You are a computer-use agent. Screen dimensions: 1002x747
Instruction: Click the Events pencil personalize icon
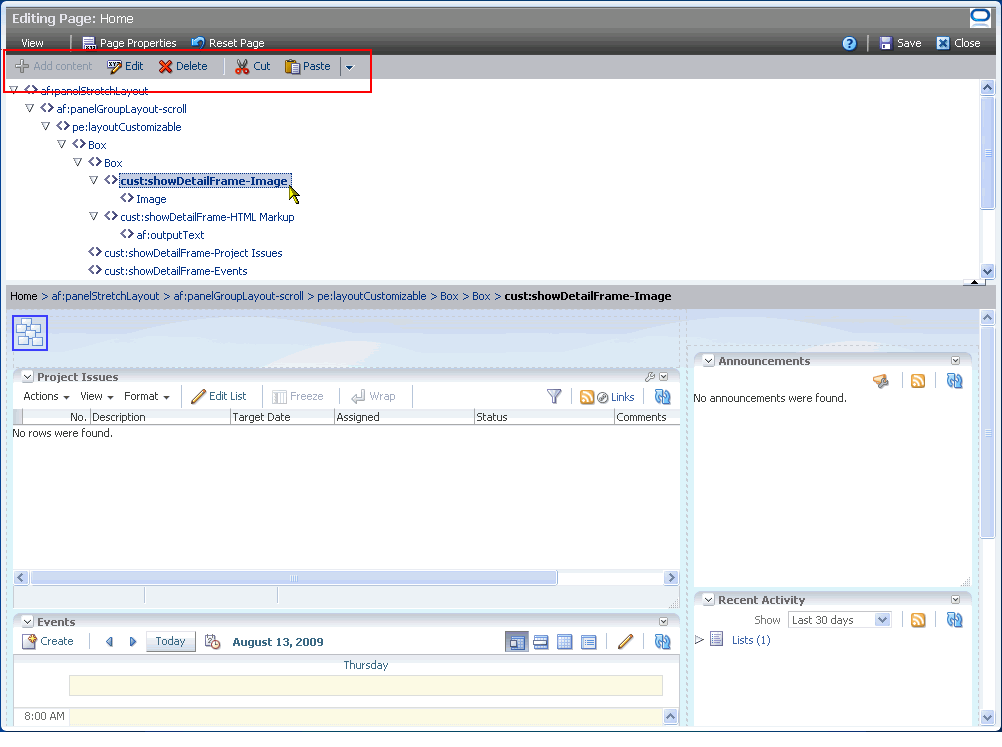point(626,642)
